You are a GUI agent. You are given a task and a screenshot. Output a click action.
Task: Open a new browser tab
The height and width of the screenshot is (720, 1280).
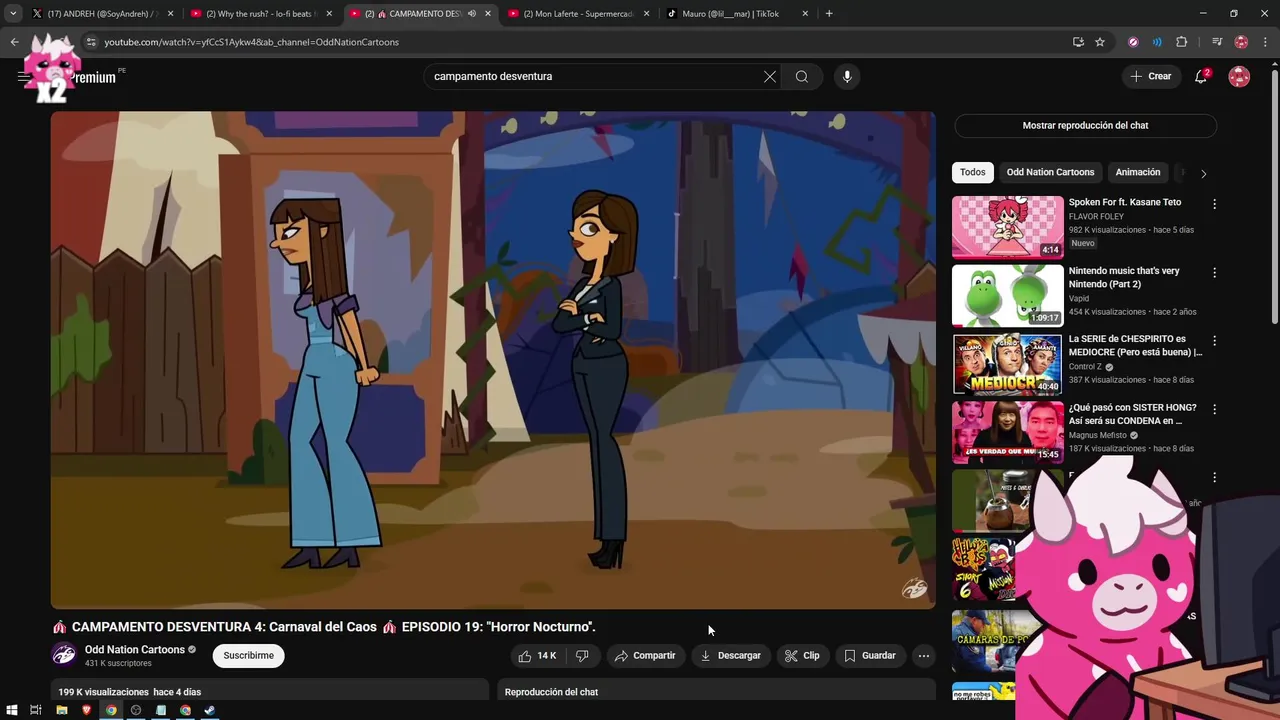click(829, 14)
